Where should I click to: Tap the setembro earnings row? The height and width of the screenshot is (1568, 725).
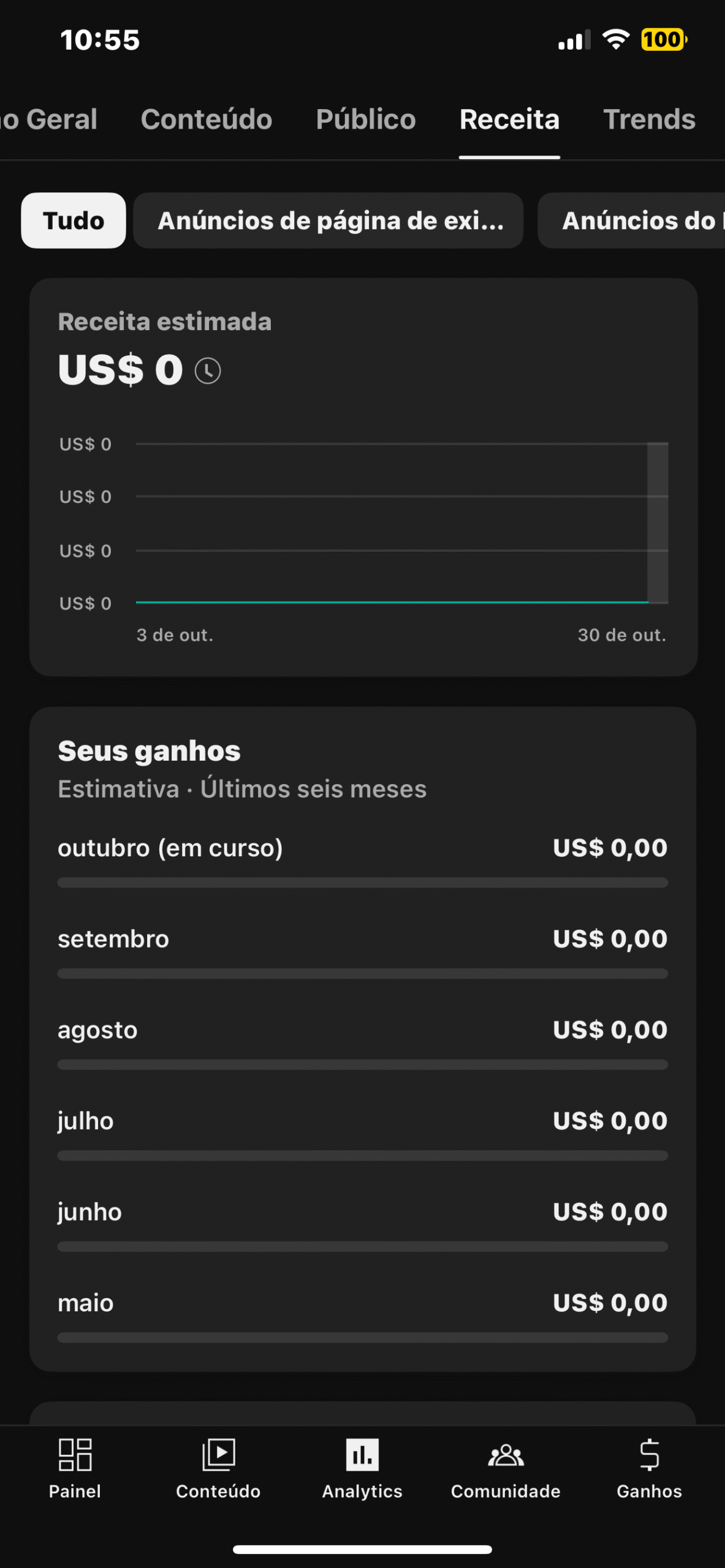[362, 939]
